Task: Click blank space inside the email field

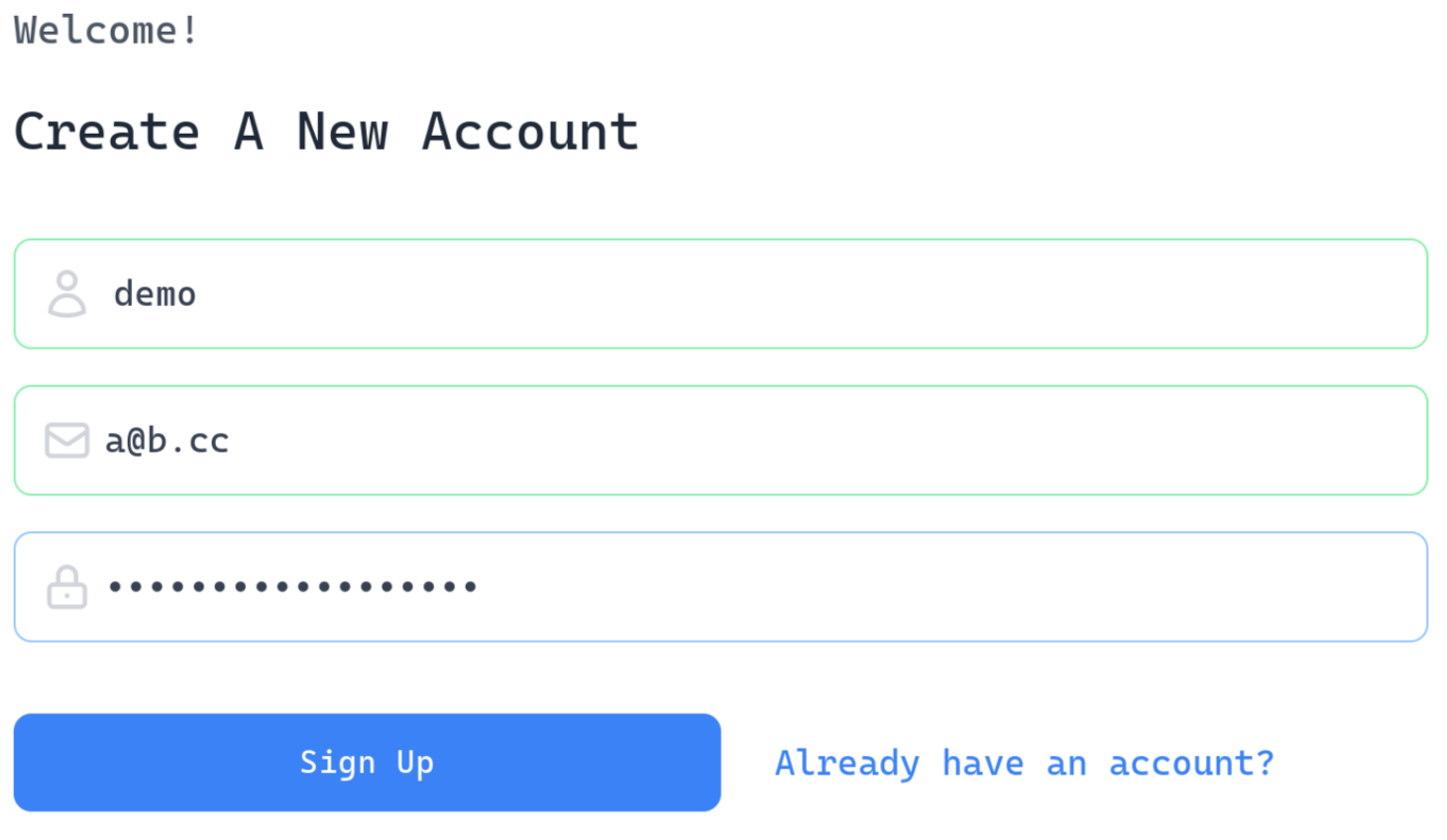Action: (x=823, y=440)
